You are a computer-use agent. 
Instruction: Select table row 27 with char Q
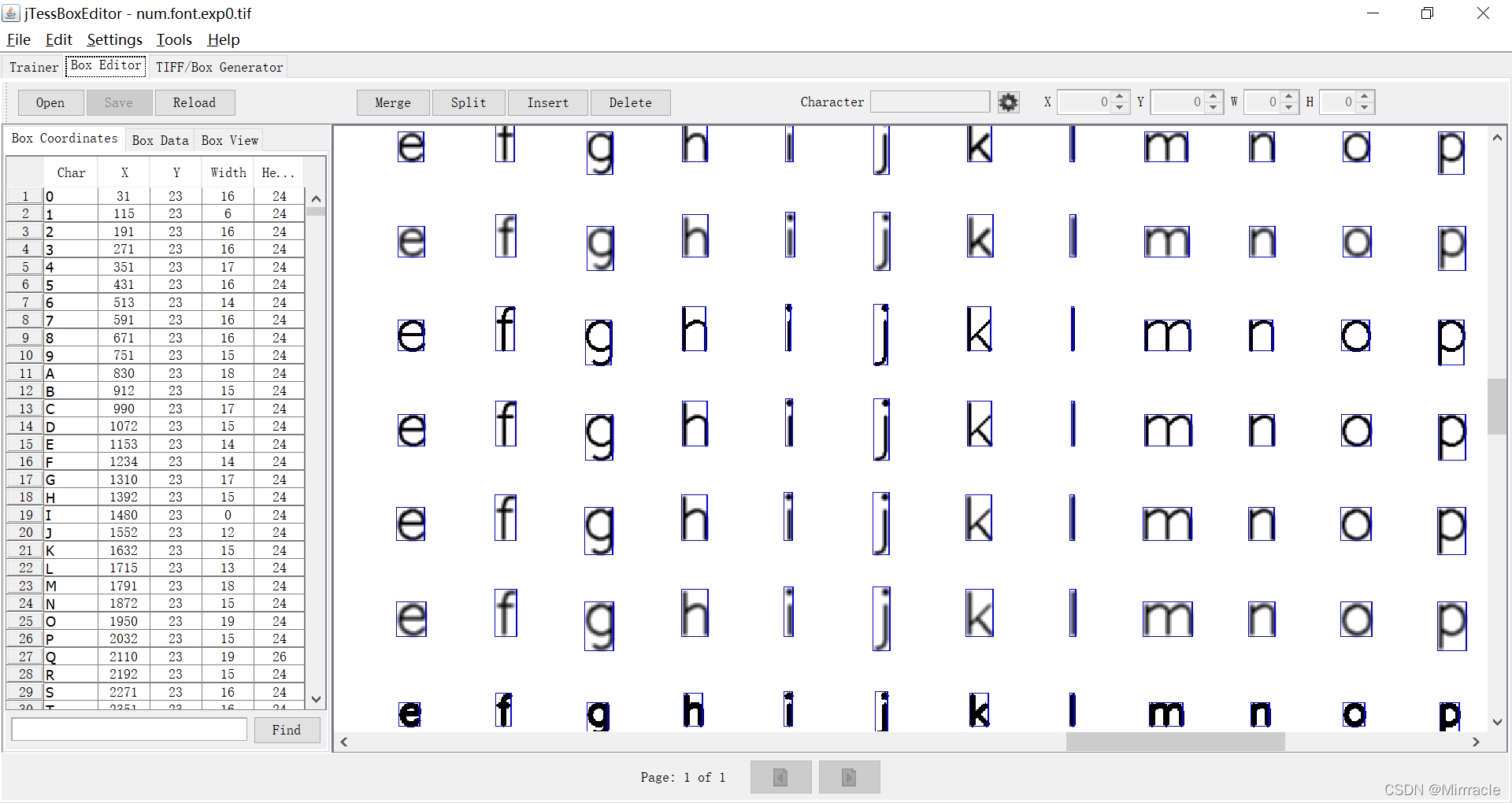pyautogui.click(x=156, y=657)
